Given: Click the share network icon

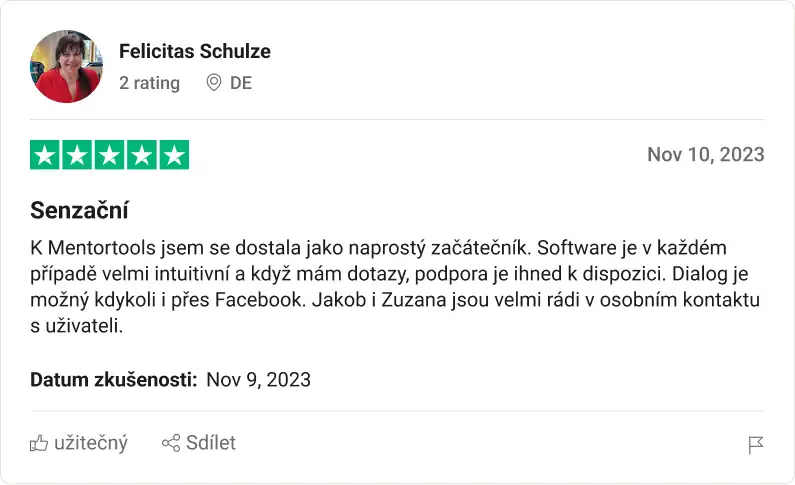Looking at the screenshot, I should click(171, 443).
